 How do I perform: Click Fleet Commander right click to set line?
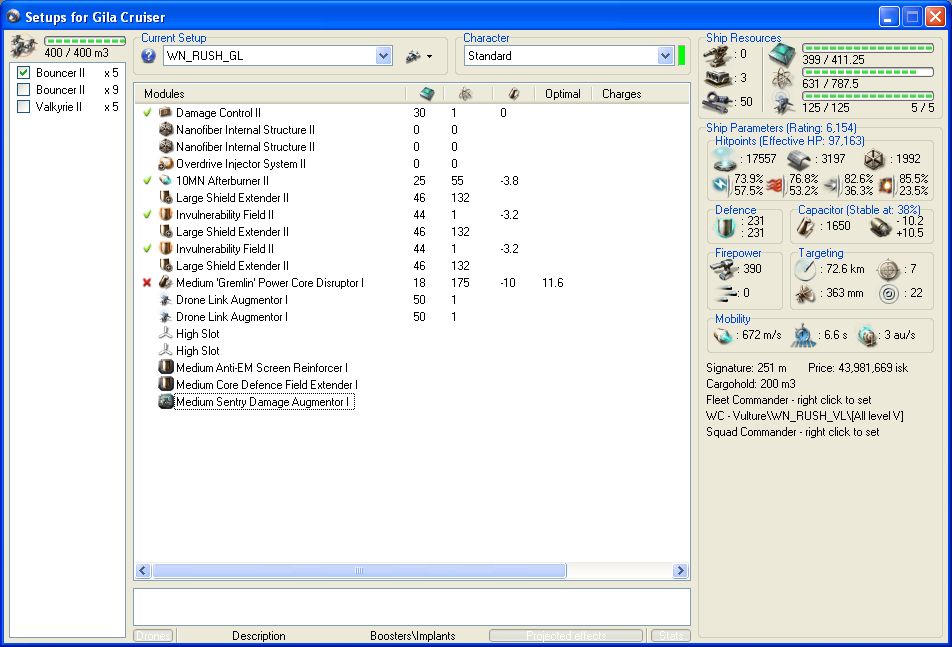pos(789,400)
